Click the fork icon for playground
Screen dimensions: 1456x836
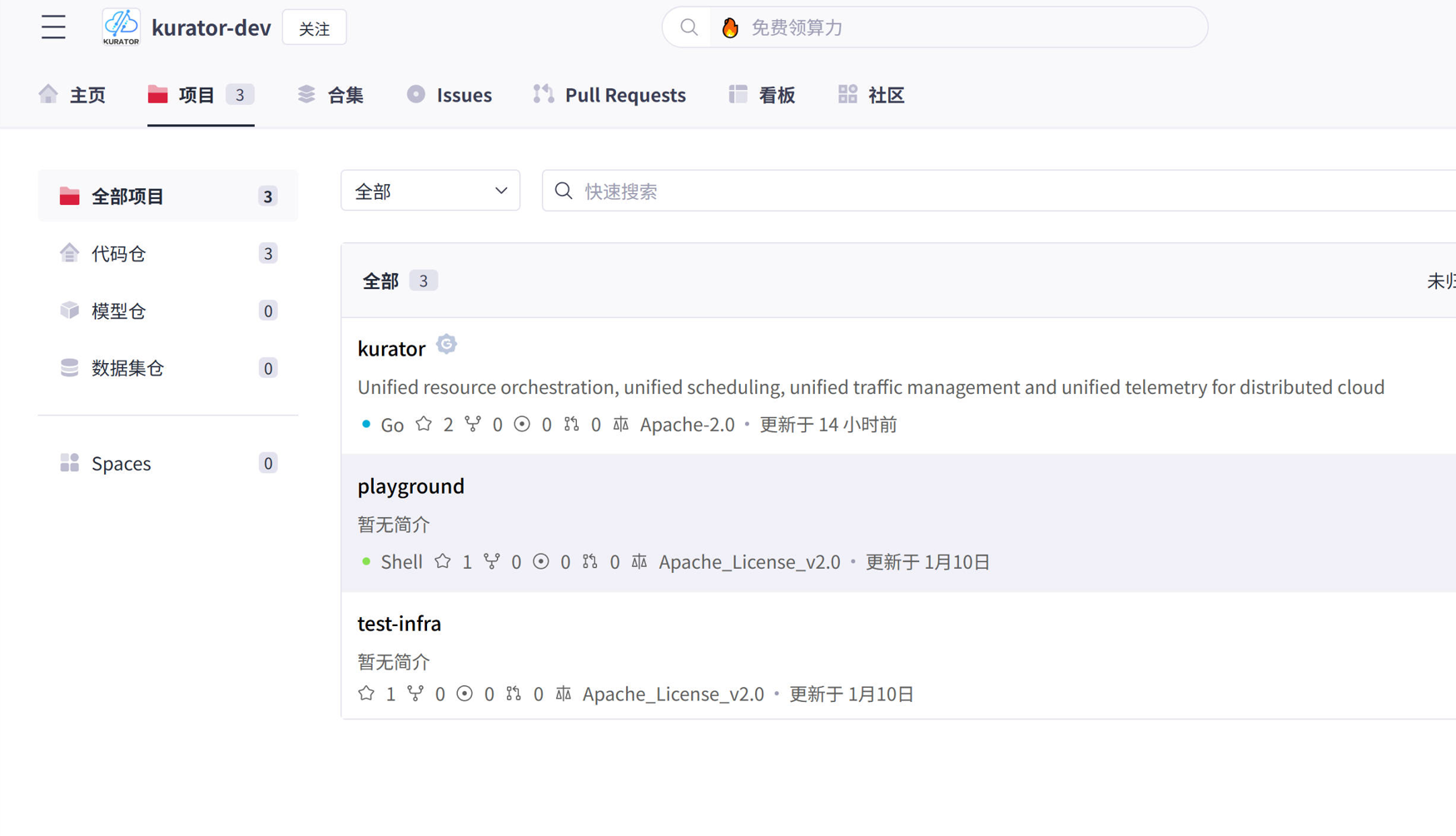click(492, 561)
